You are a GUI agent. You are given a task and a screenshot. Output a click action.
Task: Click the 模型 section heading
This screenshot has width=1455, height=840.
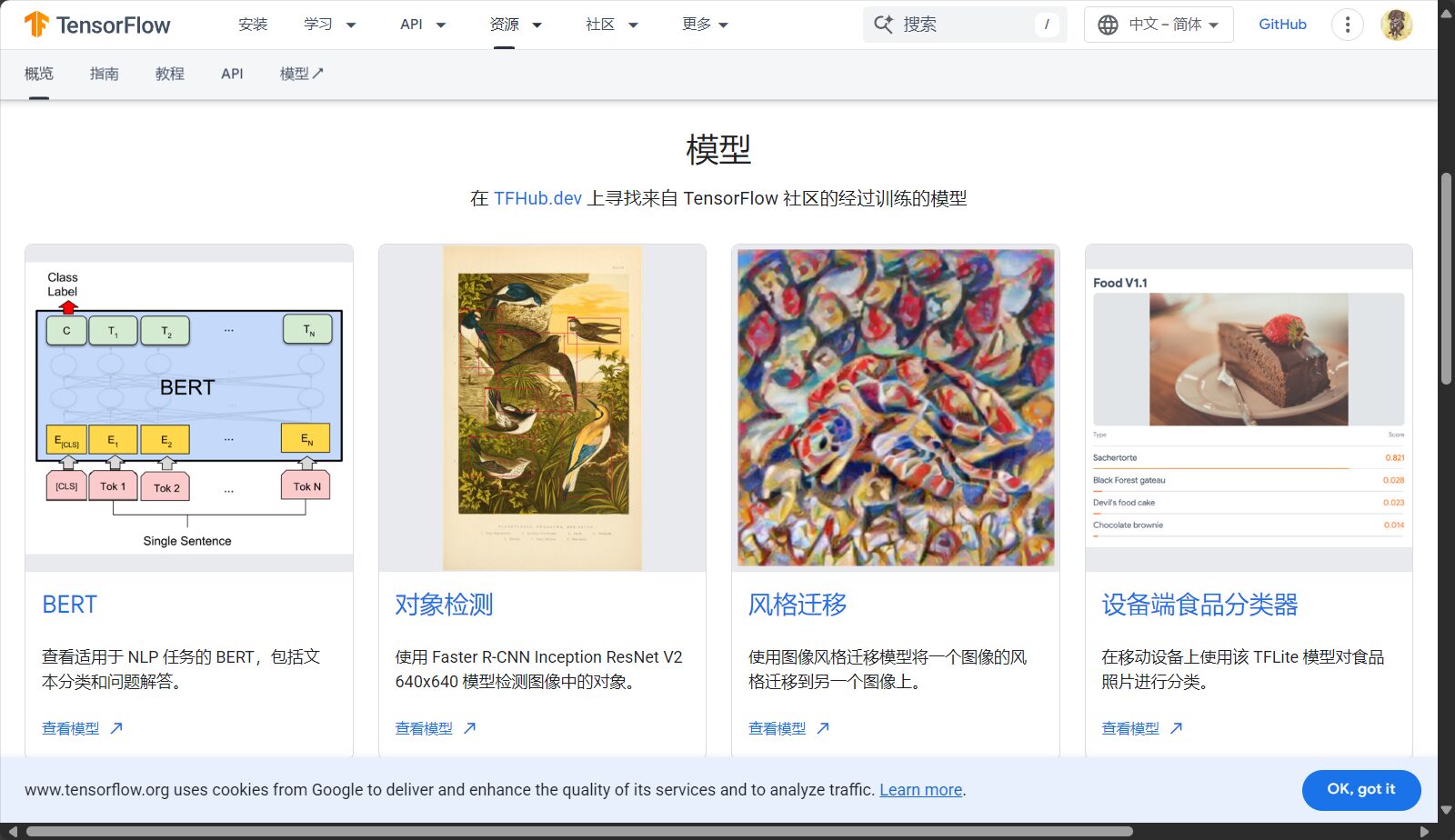click(718, 150)
